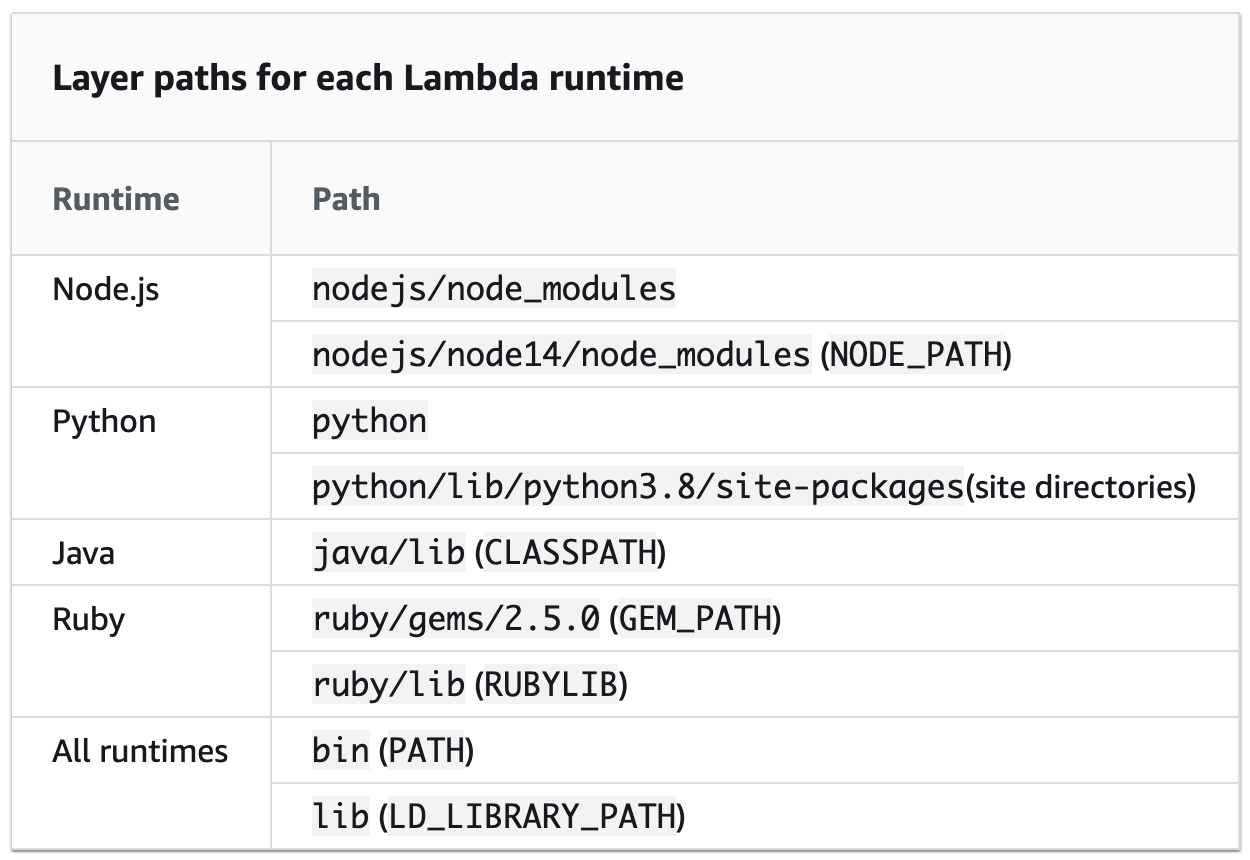Click the standalone 'python' path code
Screen dimensions: 1250x860
(x=369, y=421)
